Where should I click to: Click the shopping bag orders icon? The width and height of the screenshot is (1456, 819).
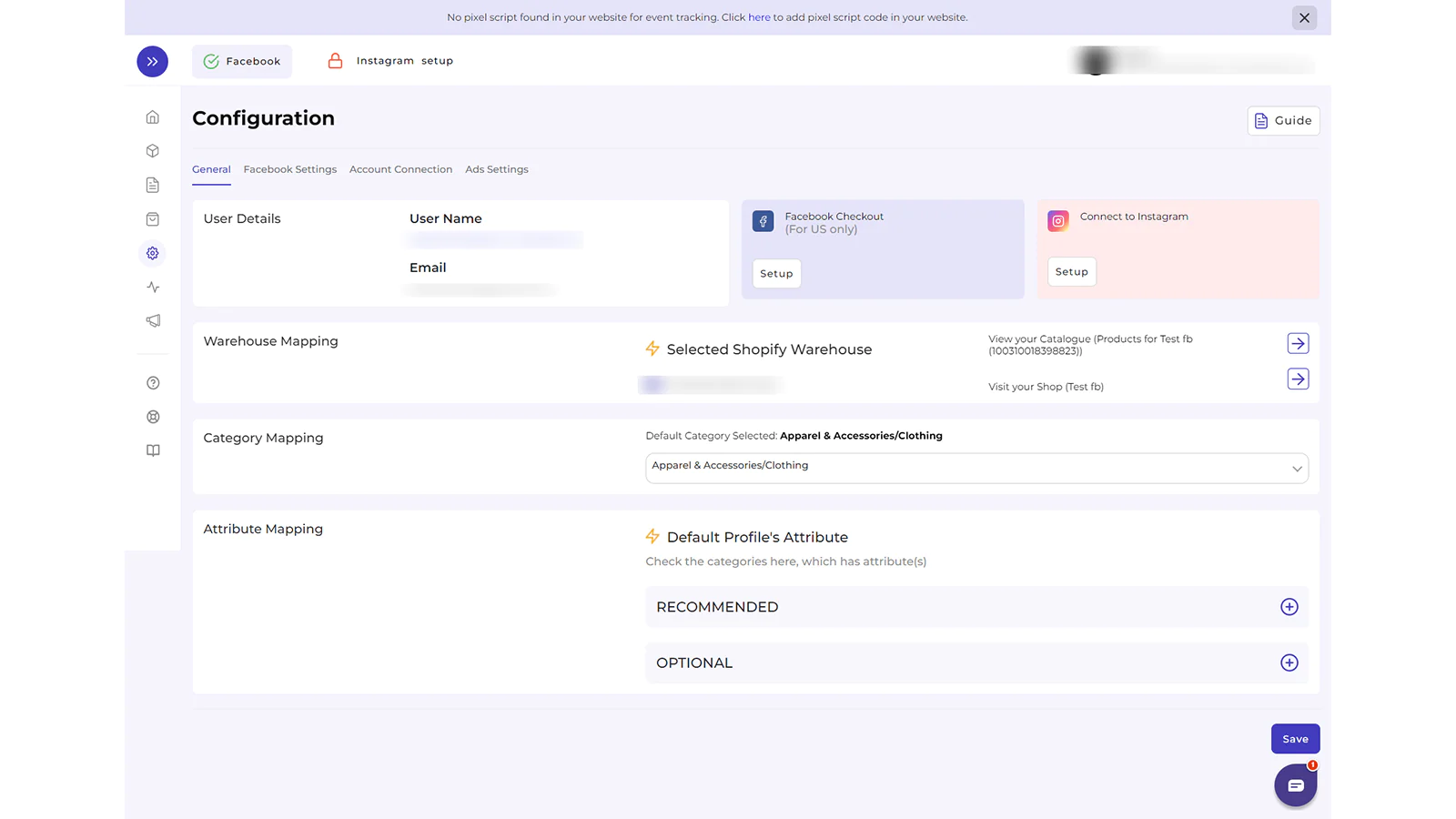(x=153, y=219)
